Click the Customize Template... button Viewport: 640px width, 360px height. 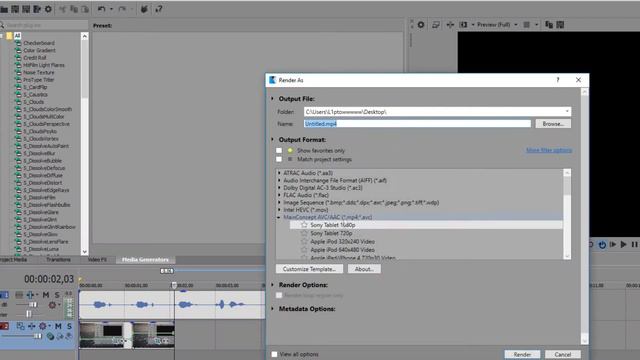309,269
